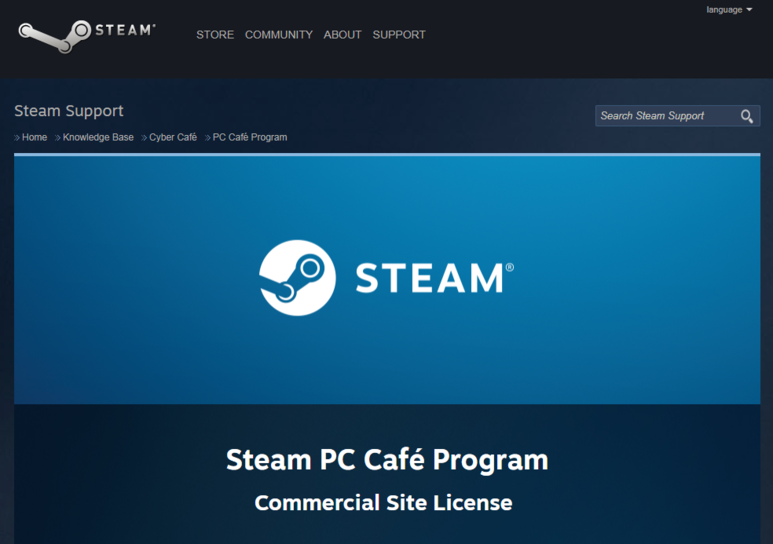Image resolution: width=773 pixels, height=544 pixels.
Task: Open the language dropdown
Action: (x=729, y=10)
